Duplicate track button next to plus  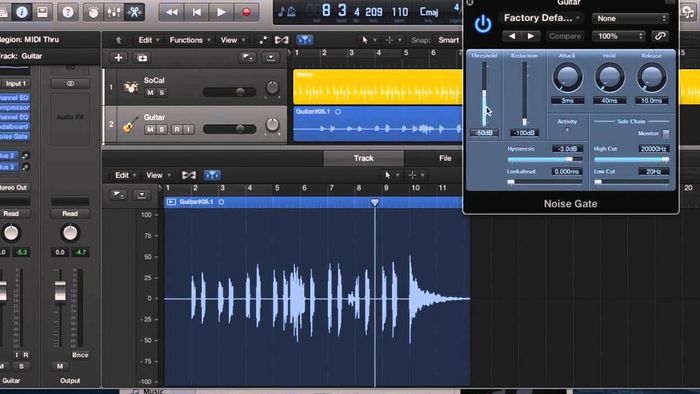142,58
